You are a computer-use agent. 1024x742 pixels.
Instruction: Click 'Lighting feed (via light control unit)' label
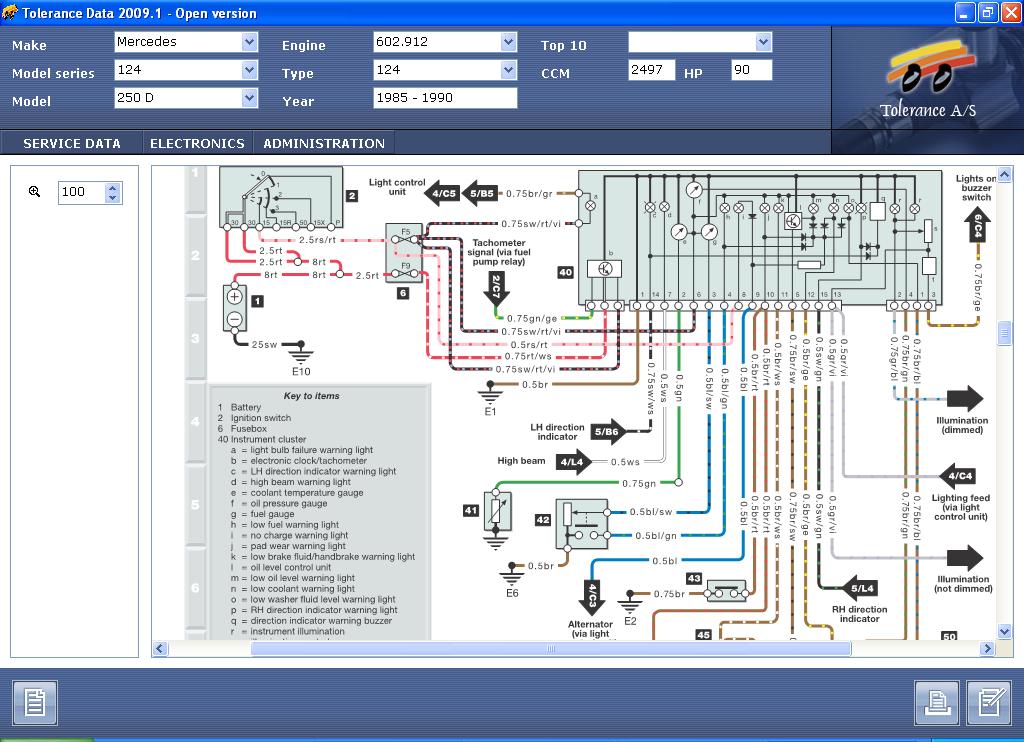click(961, 507)
